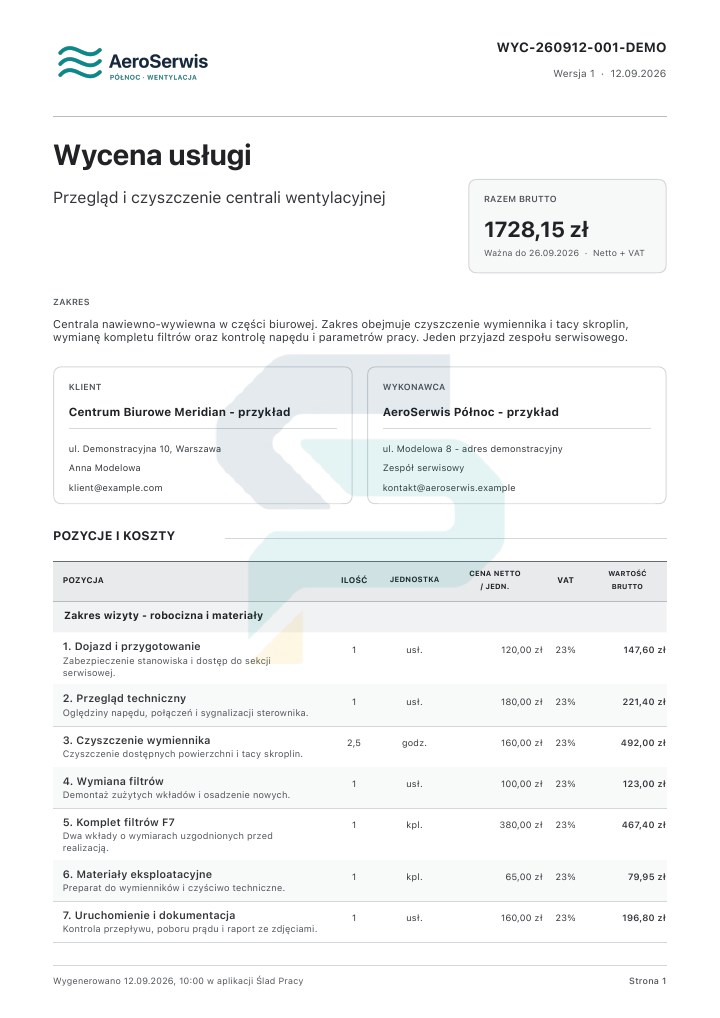720x1018 pixels.
Task: Click gross value 492,00 zł
Action: [x=643, y=743]
